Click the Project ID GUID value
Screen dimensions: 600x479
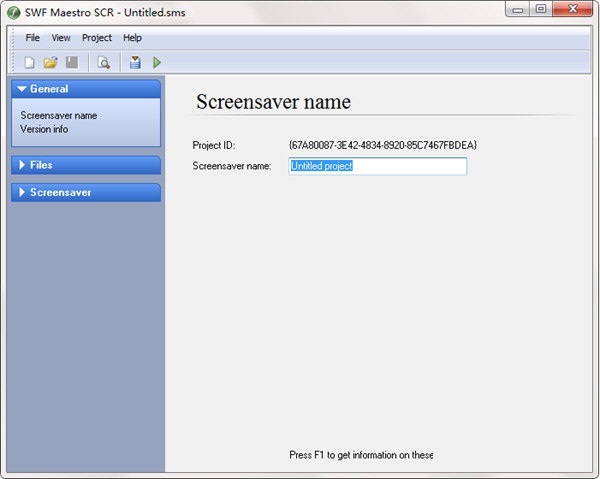pos(383,145)
